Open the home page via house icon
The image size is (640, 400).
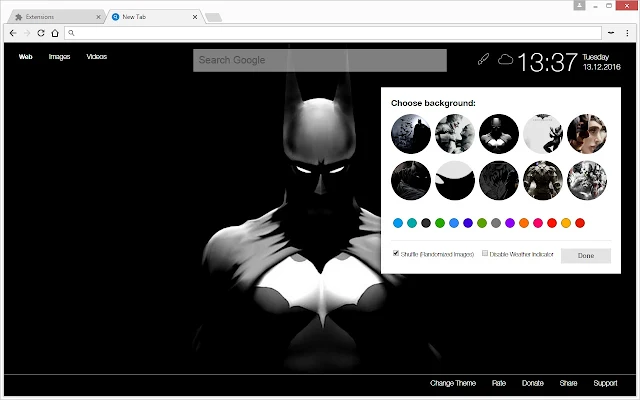55,33
